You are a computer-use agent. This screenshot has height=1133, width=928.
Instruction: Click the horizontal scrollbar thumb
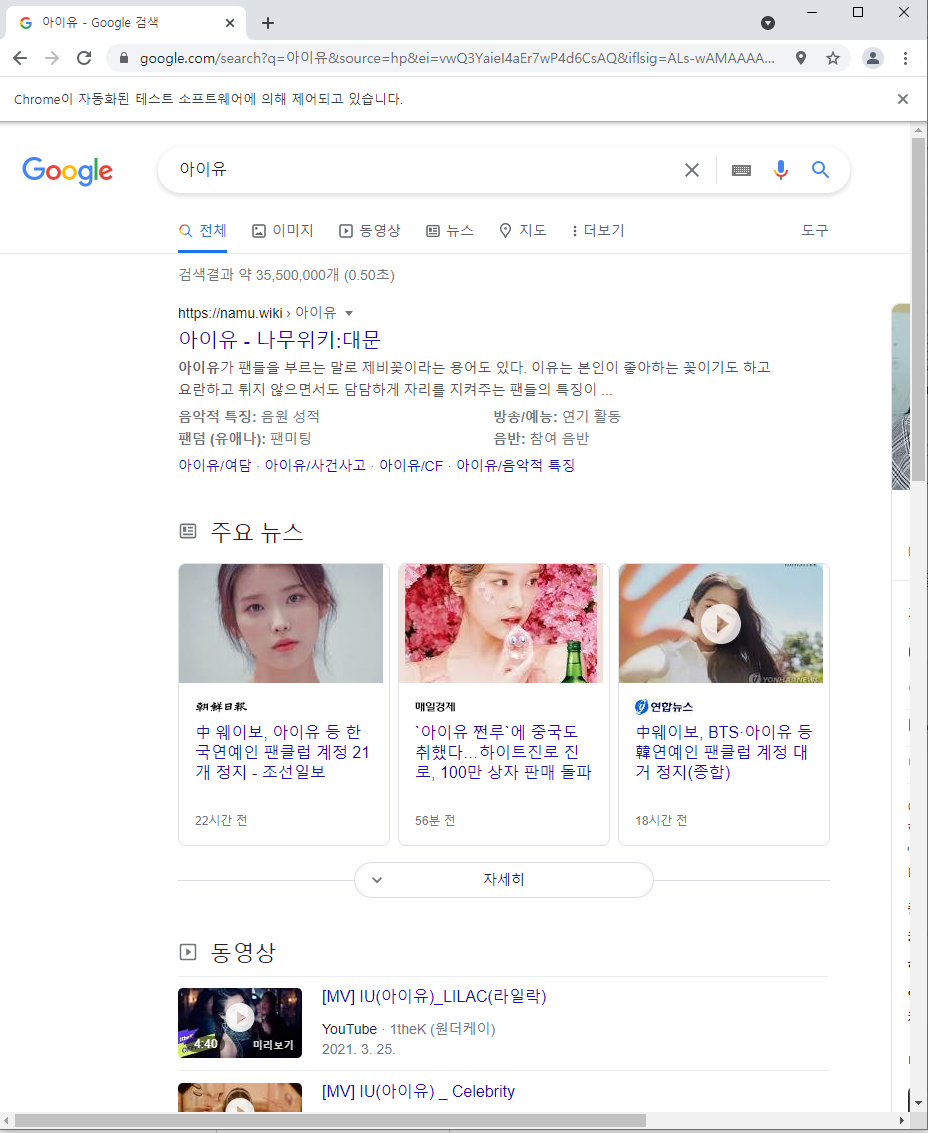coord(330,1121)
